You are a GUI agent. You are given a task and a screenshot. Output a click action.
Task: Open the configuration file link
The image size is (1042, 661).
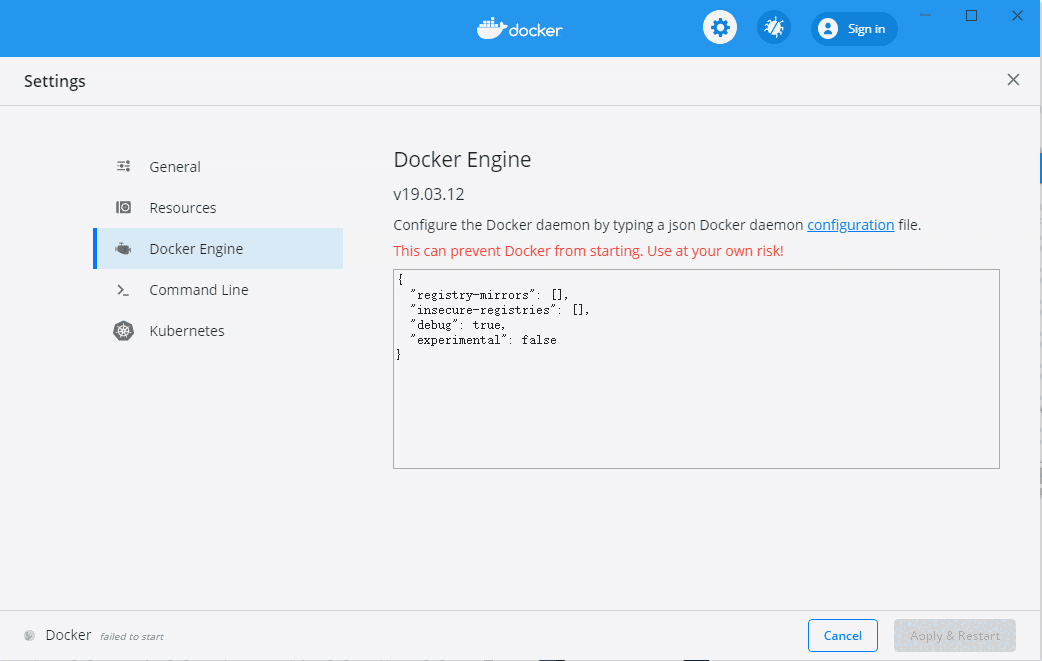click(850, 225)
